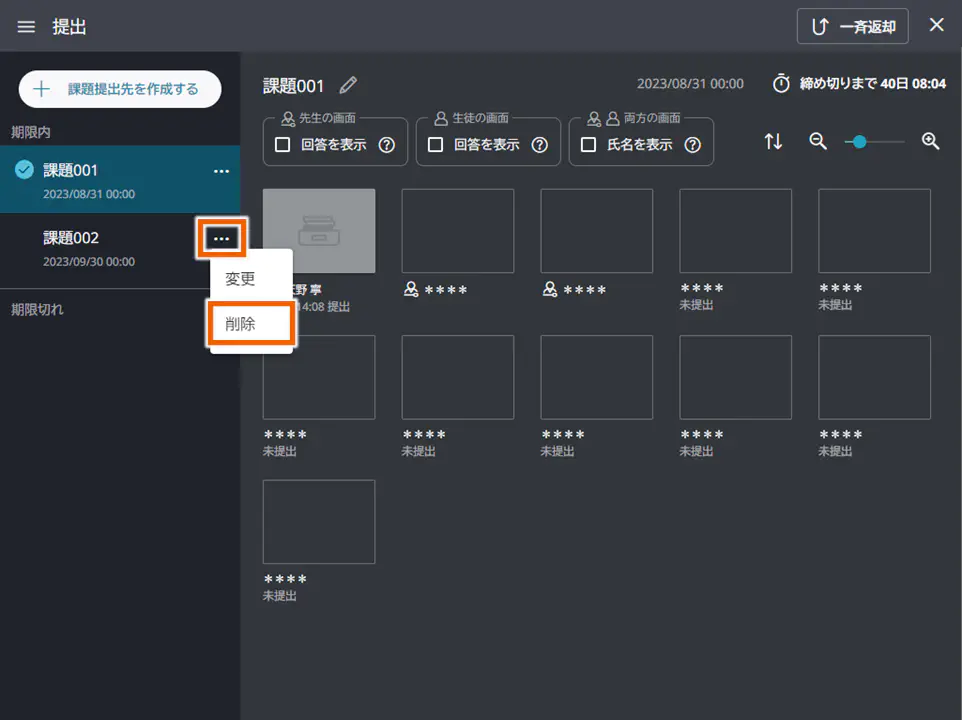Open the hamburger menu icon
This screenshot has width=962, height=720.
point(26,27)
